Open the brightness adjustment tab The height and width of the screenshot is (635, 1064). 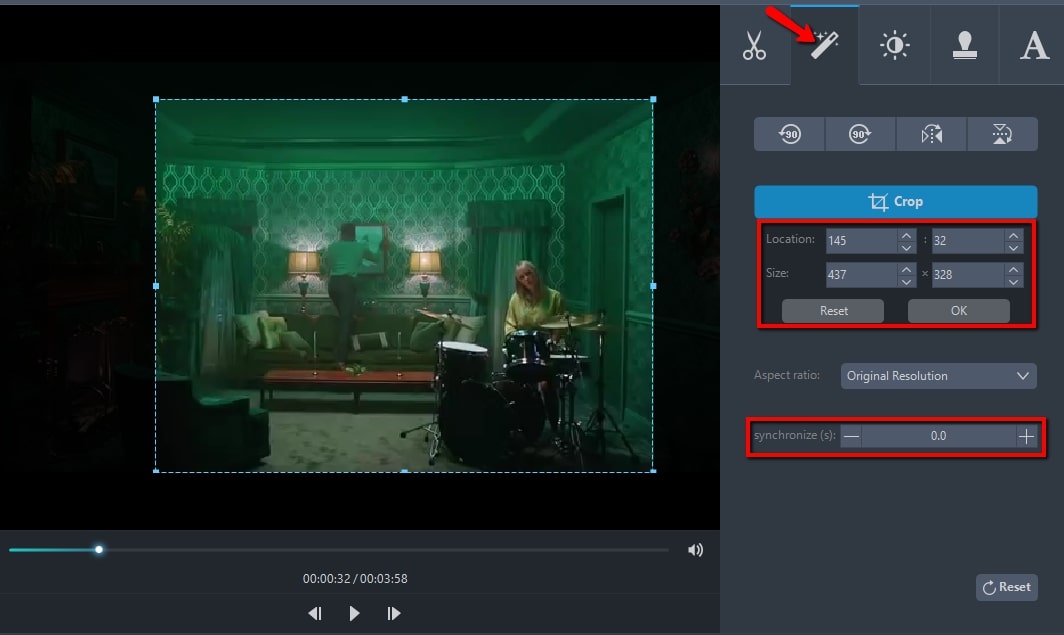[894, 45]
